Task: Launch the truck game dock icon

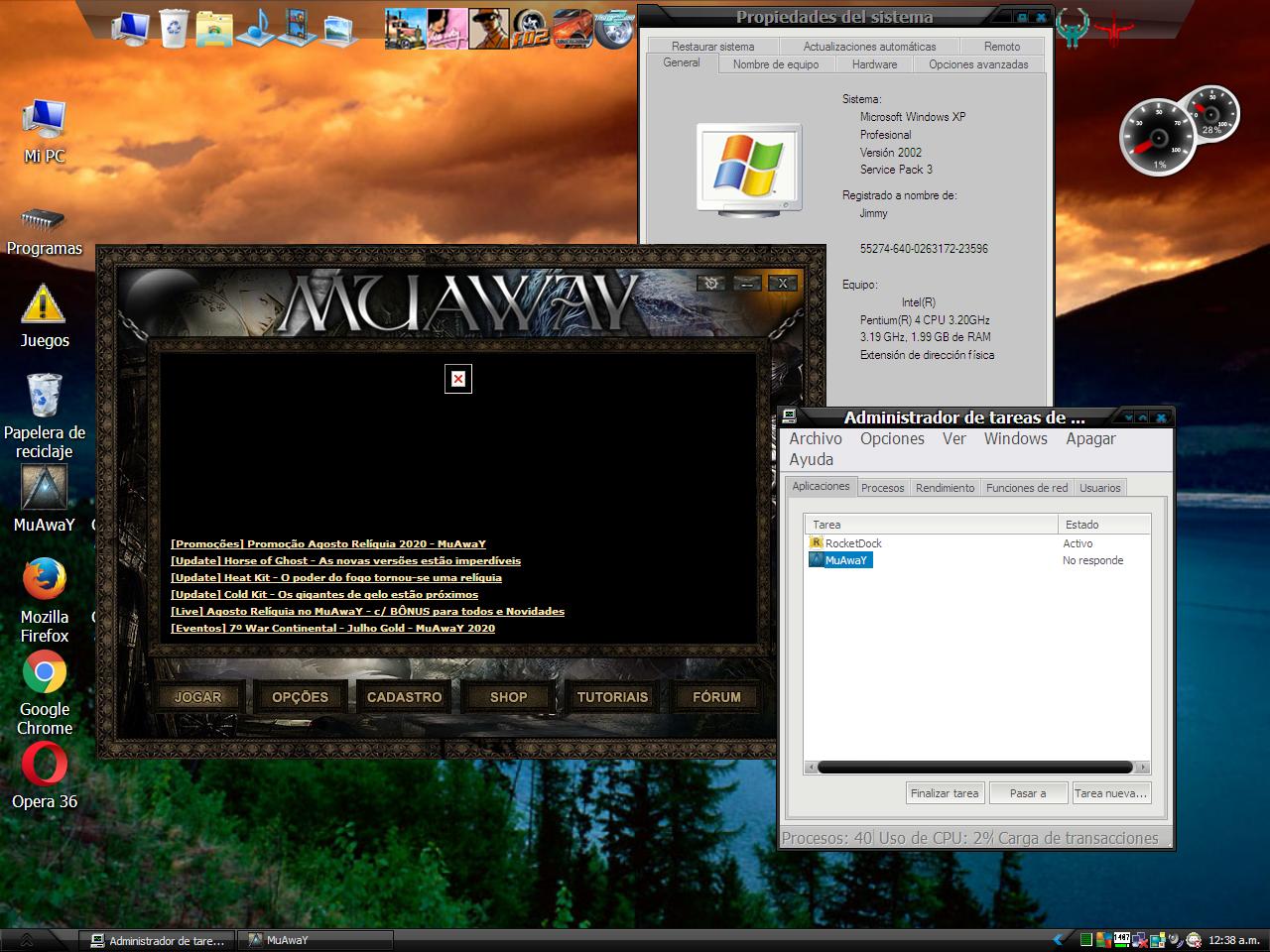Action: (406, 29)
